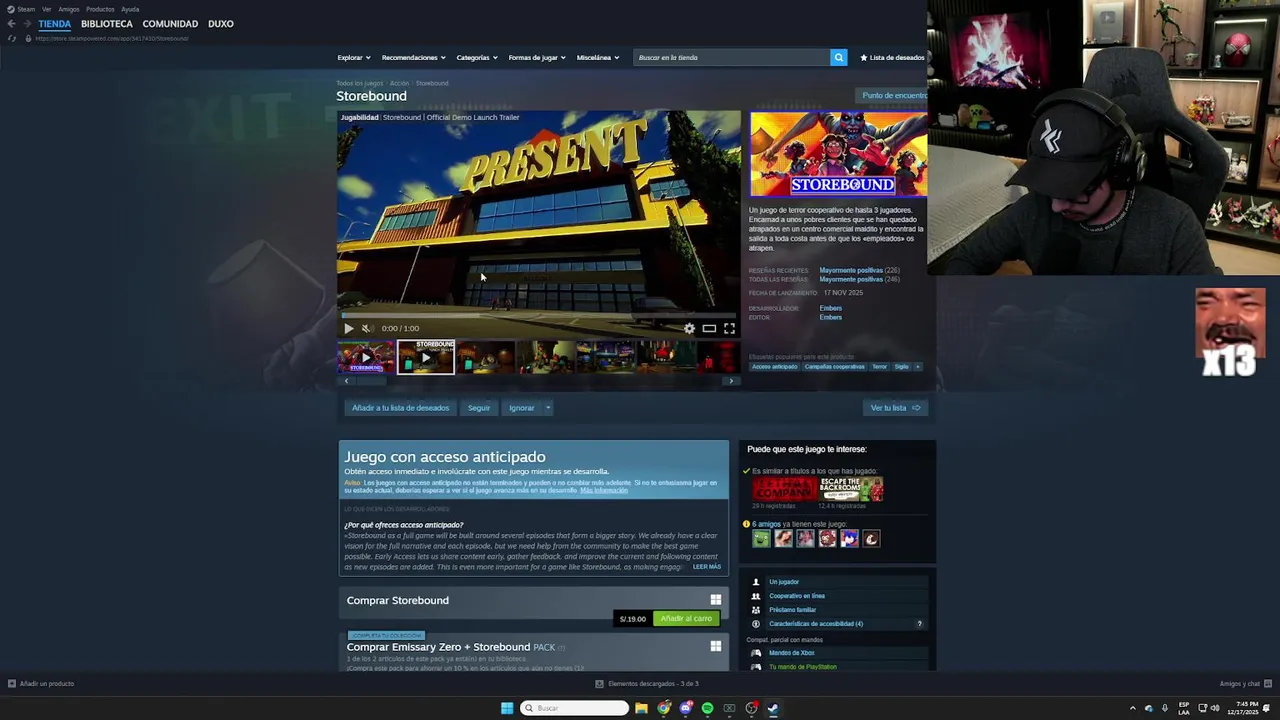The width and height of the screenshot is (1280, 720).
Task: Click the 'Préstamo familiar' feature link
Action: coord(793,610)
